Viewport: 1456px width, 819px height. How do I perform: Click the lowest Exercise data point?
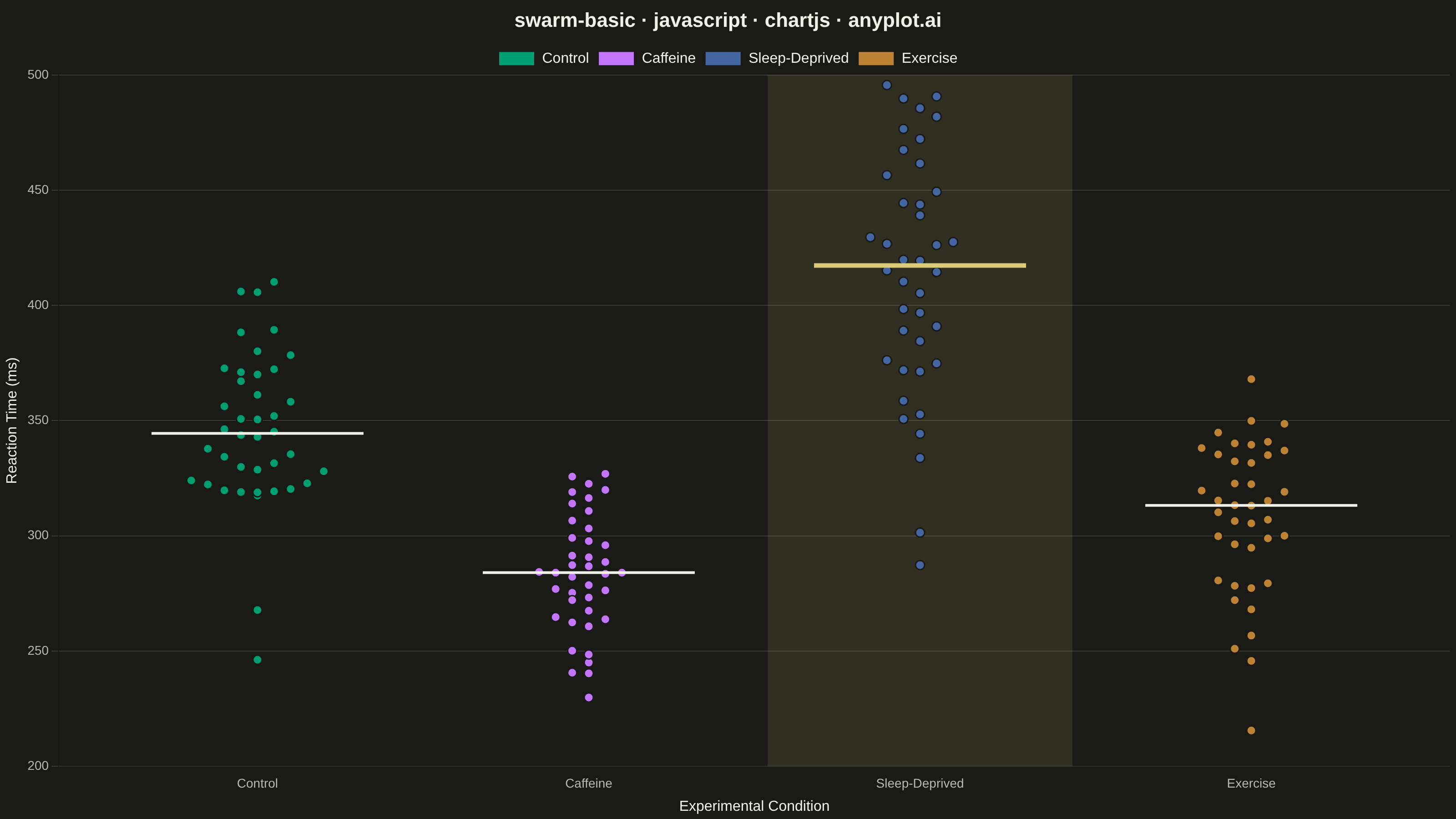click(1251, 730)
